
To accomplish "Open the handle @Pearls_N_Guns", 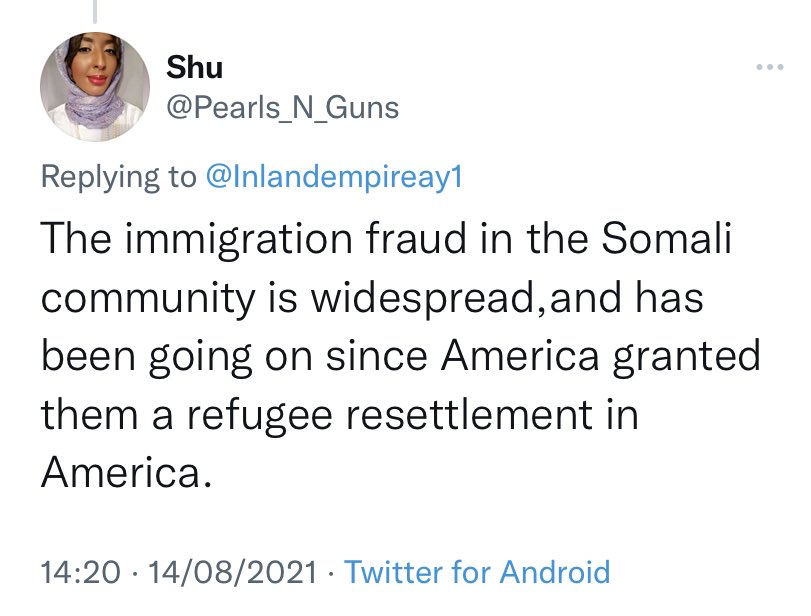I will tap(282, 108).
